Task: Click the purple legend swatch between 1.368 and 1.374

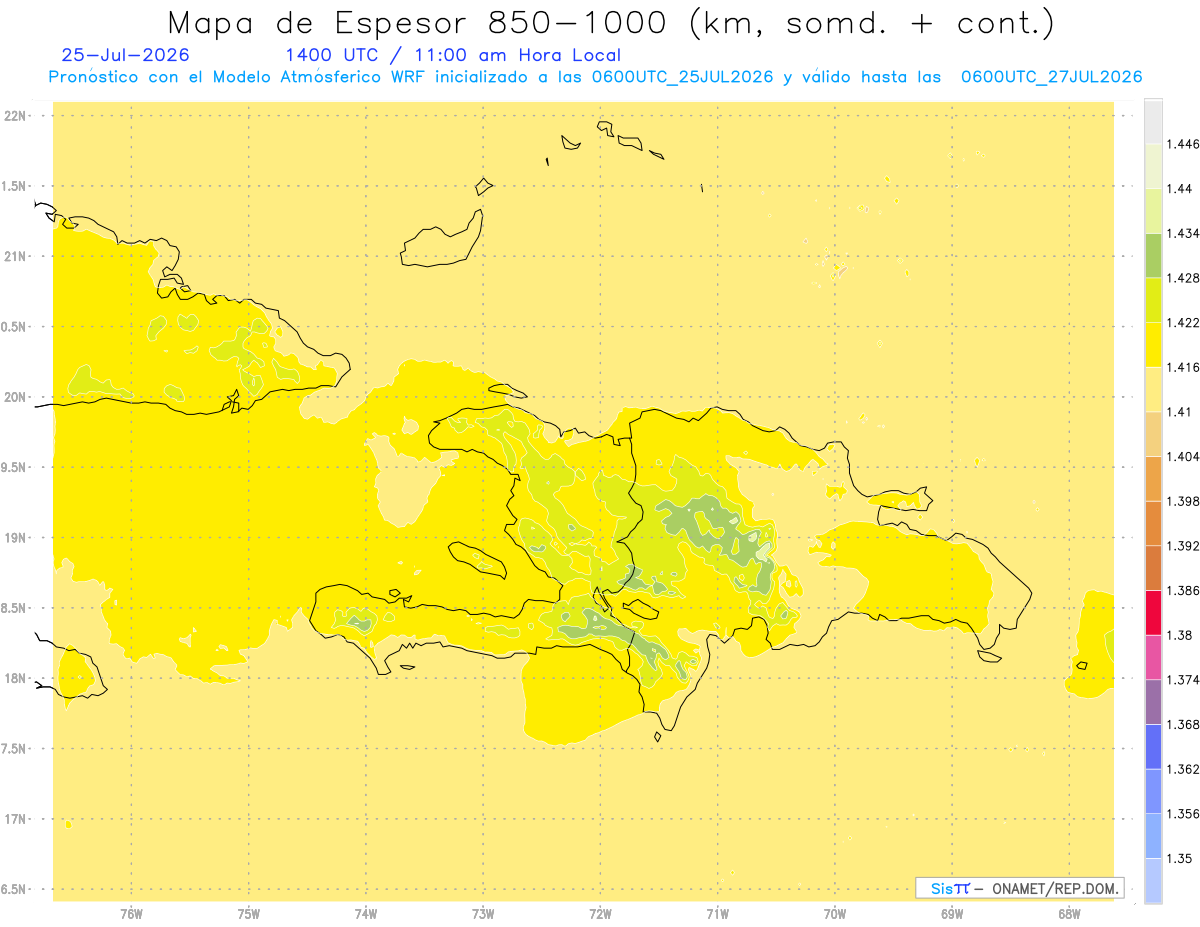Action: click(1153, 702)
